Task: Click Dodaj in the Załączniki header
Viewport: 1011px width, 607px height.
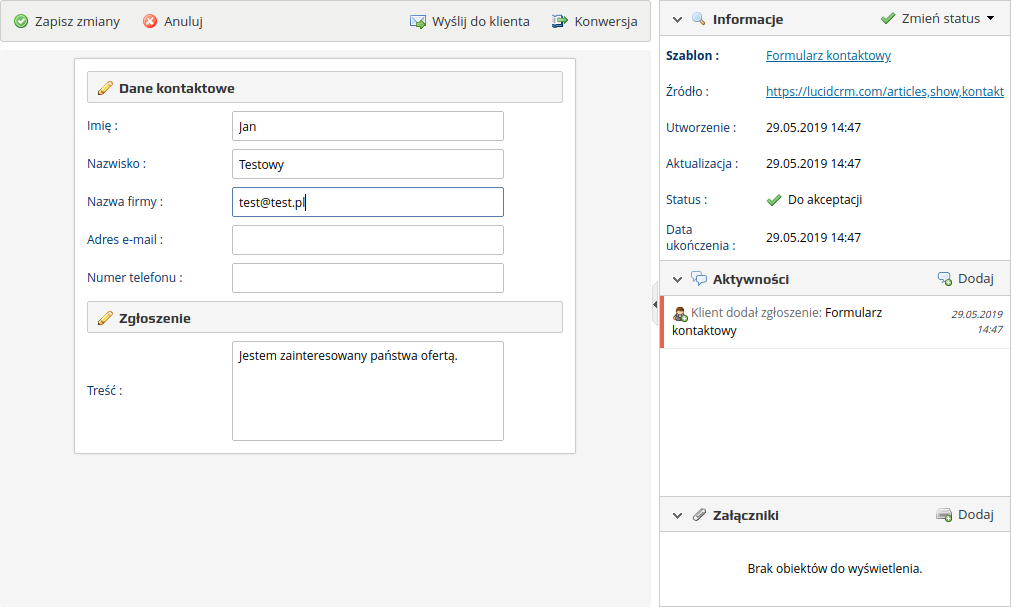Action: (x=976, y=515)
